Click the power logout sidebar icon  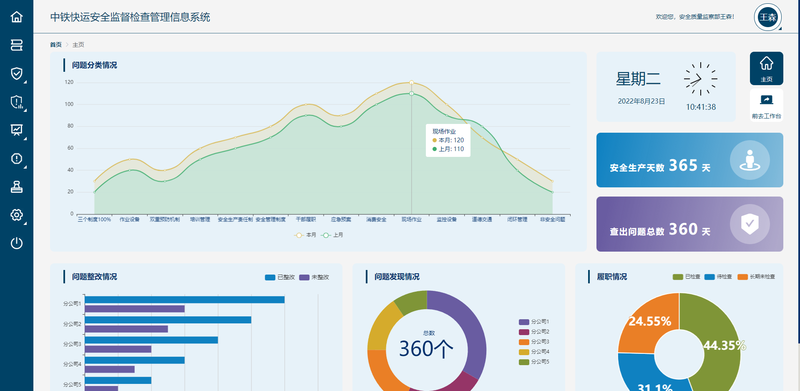coord(16,243)
